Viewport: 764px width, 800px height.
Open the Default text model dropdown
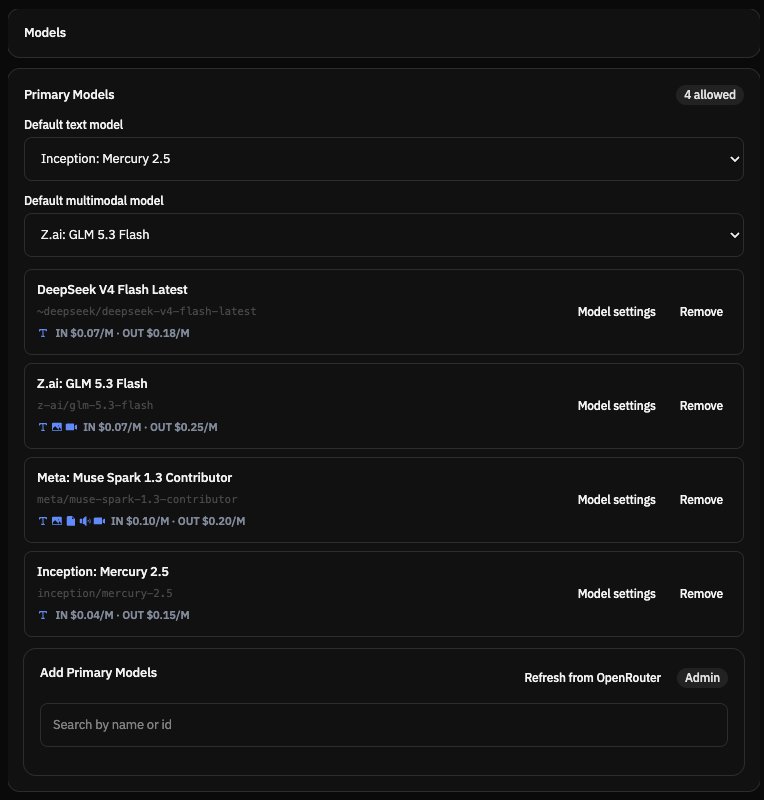click(x=384, y=159)
